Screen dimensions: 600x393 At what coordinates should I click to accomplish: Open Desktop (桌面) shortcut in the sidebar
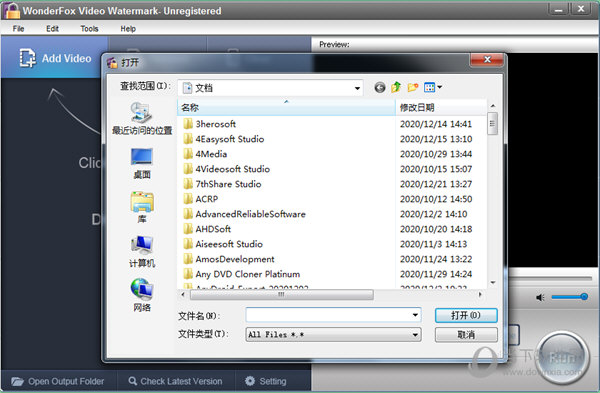tap(142, 163)
